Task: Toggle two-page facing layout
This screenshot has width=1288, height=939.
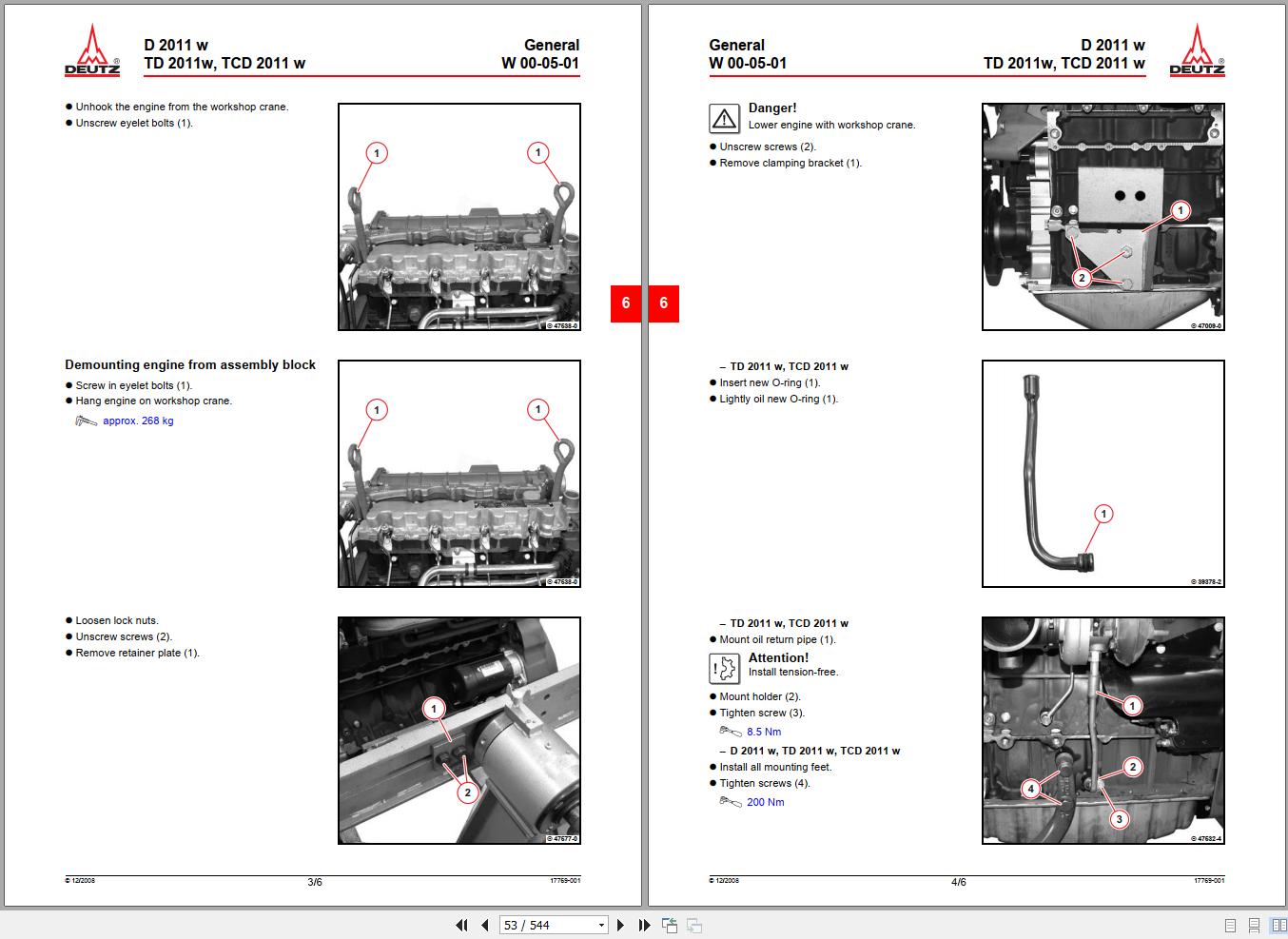Action: click(1278, 925)
